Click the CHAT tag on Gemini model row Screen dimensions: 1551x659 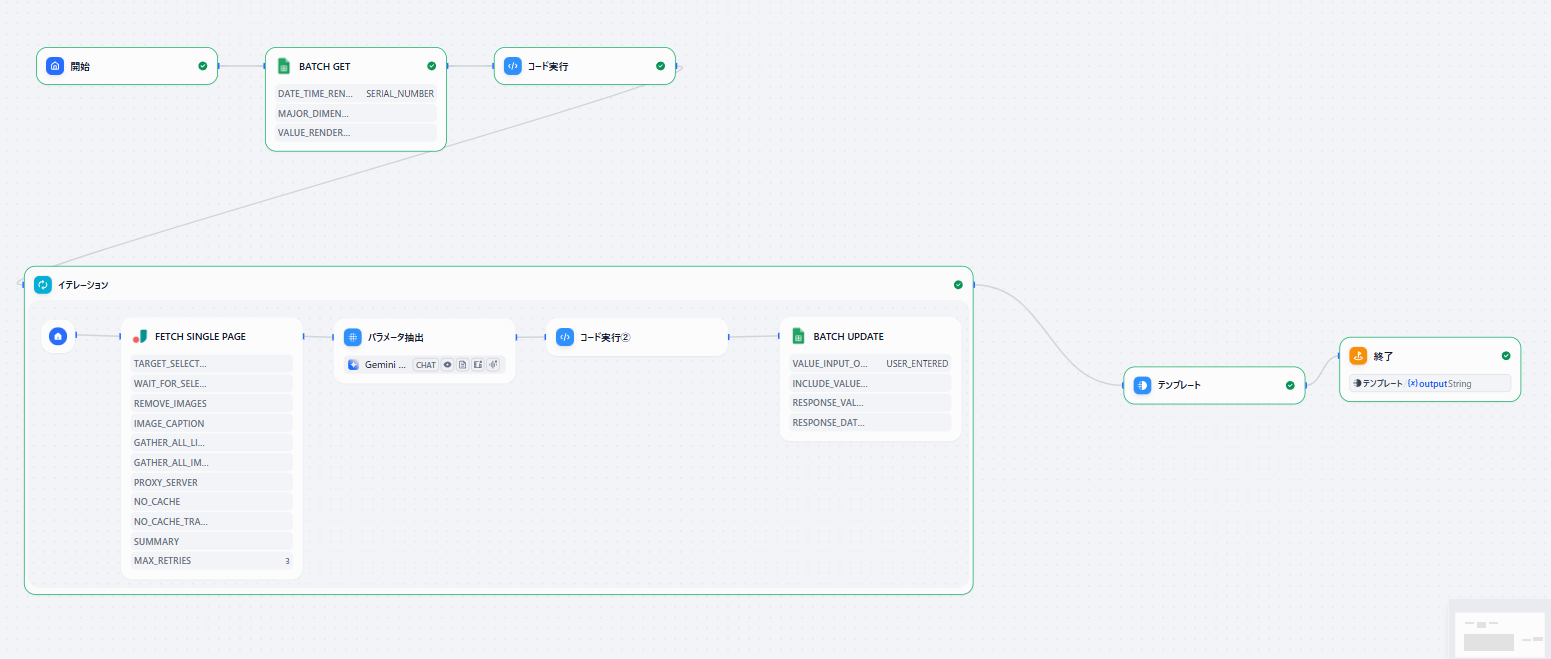425,365
